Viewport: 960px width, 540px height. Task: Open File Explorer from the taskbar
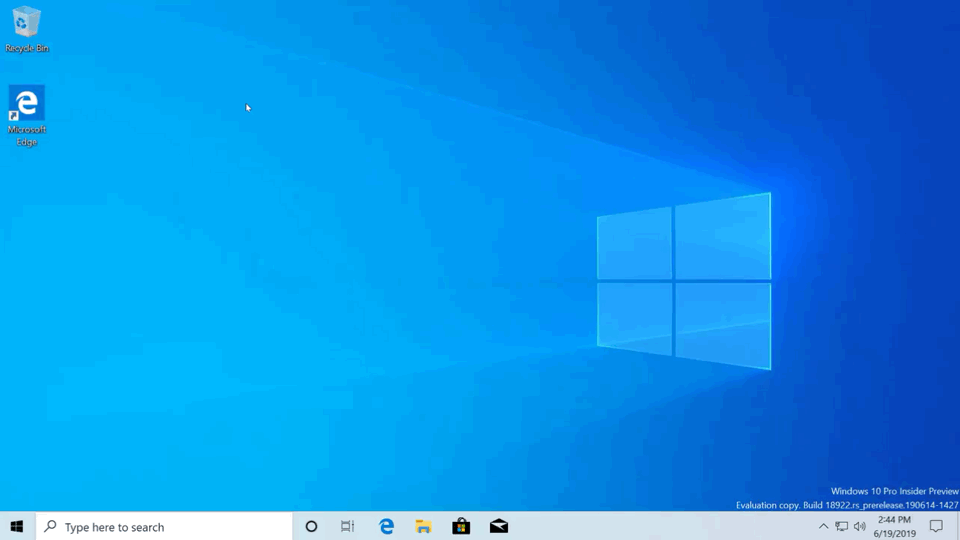pyautogui.click(x=423, y=527)
